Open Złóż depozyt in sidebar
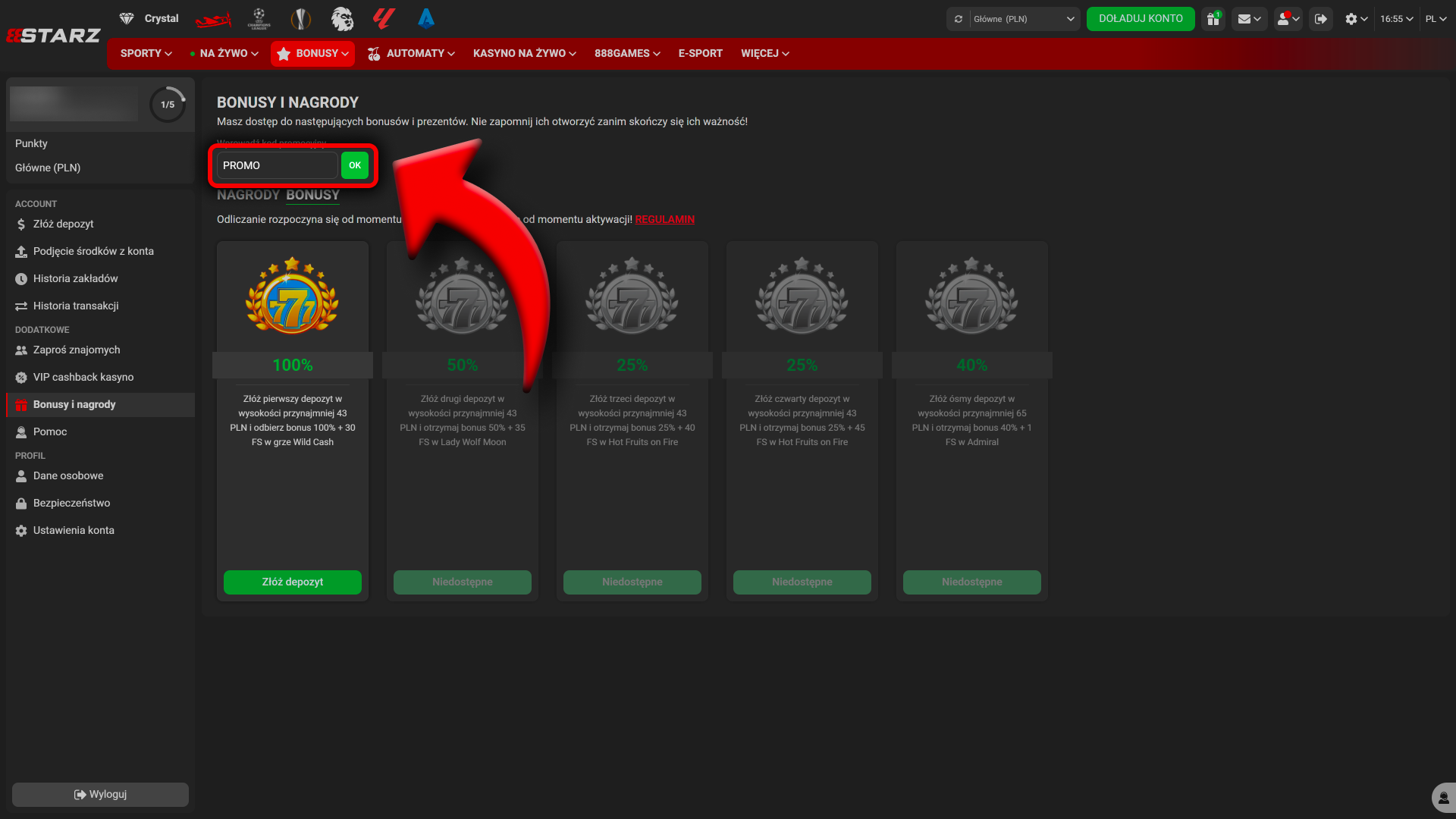 click(100, 224)
